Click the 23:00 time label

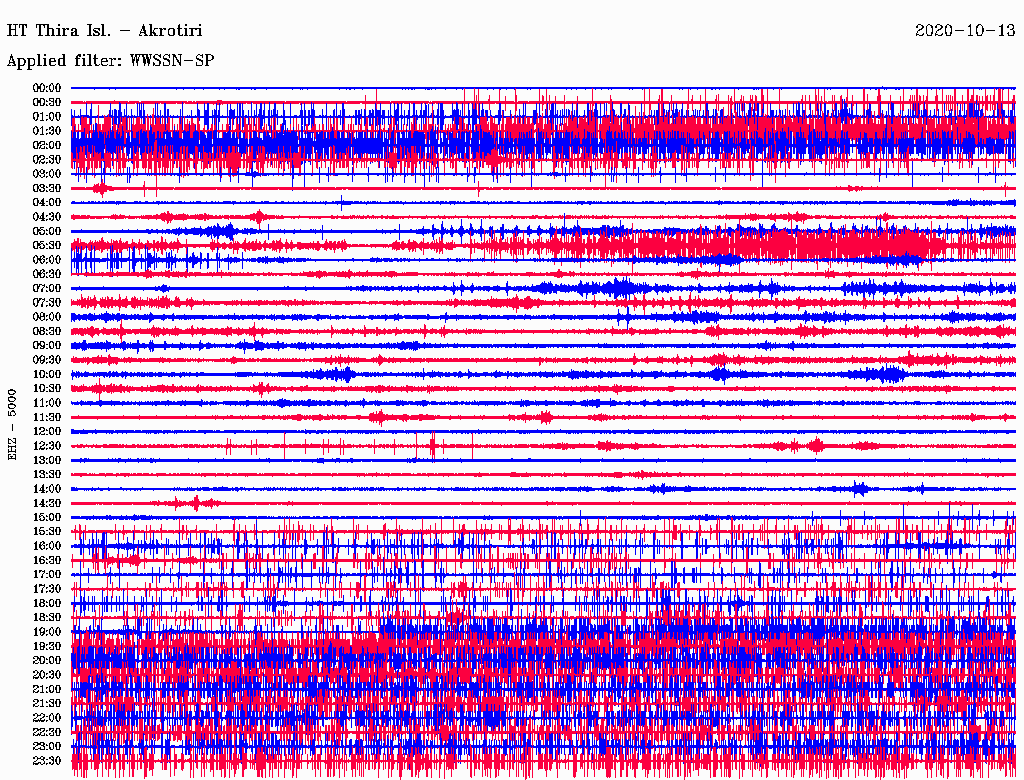pos(47,747)
